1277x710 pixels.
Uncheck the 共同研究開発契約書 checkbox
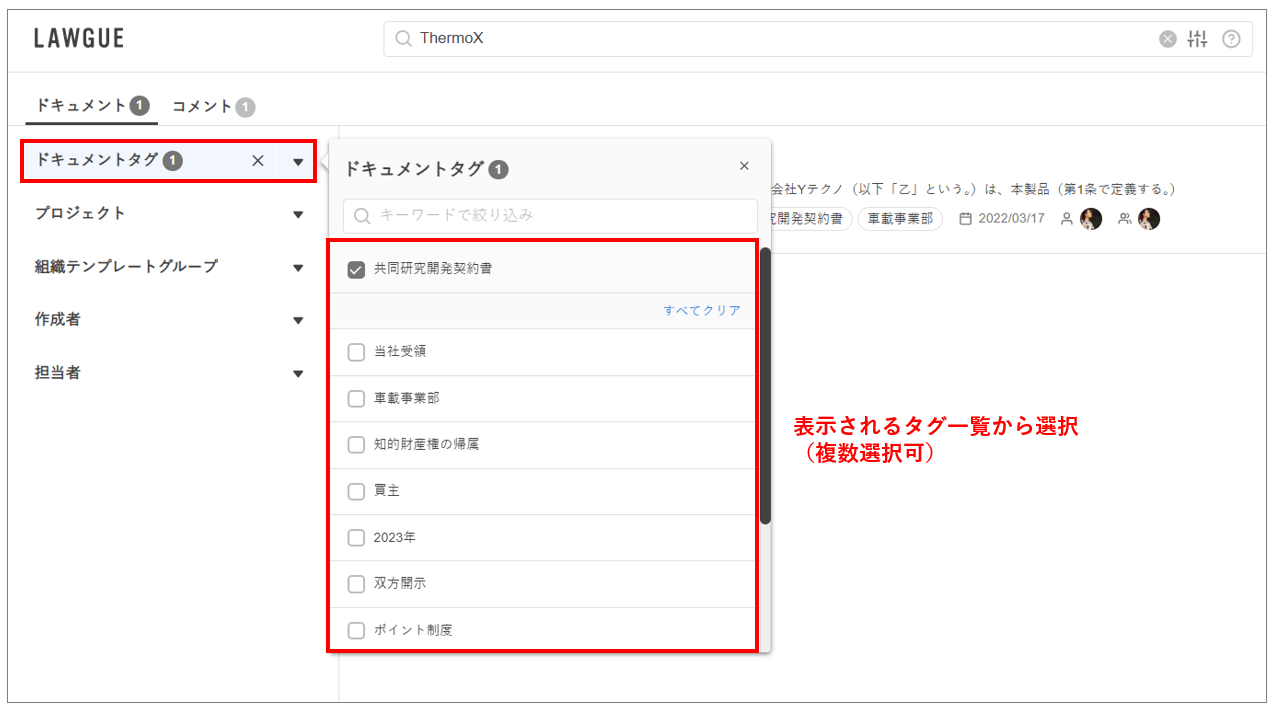point(356,270)
